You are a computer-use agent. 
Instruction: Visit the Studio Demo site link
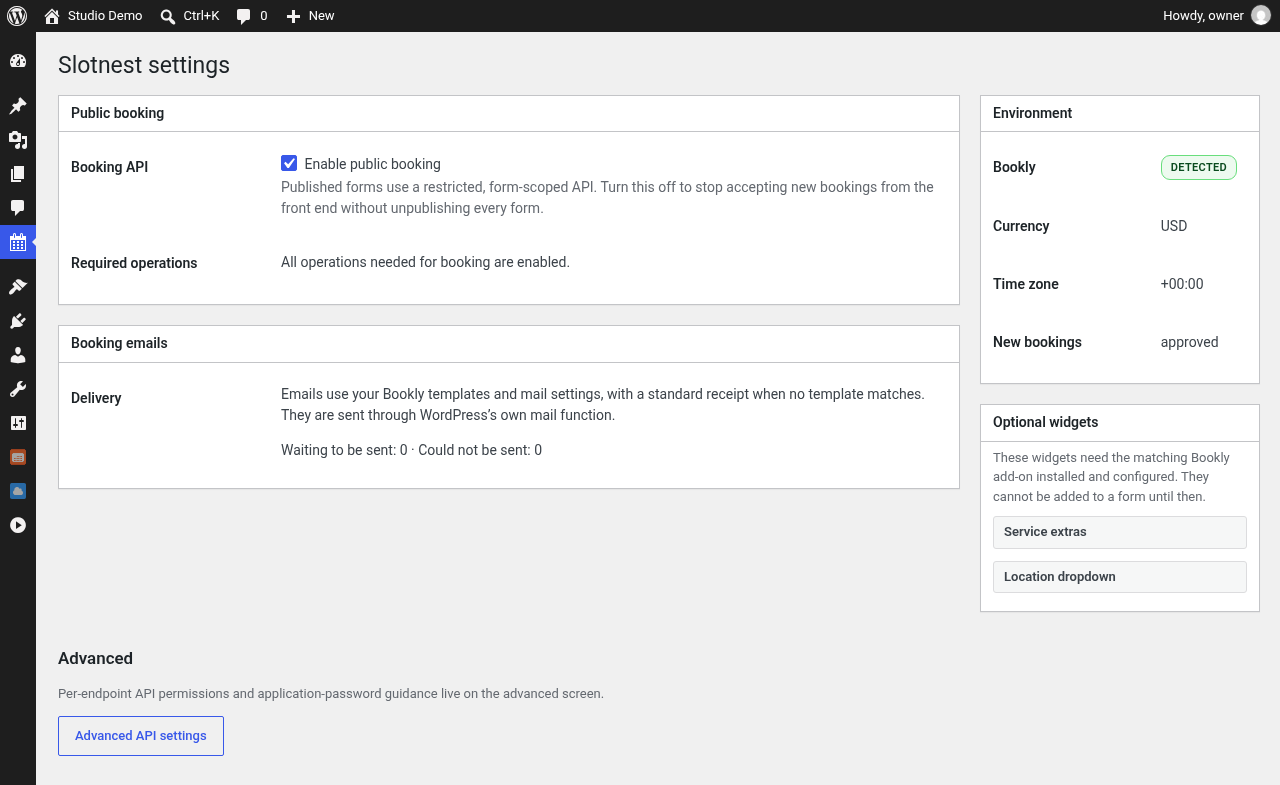[93, 16]
